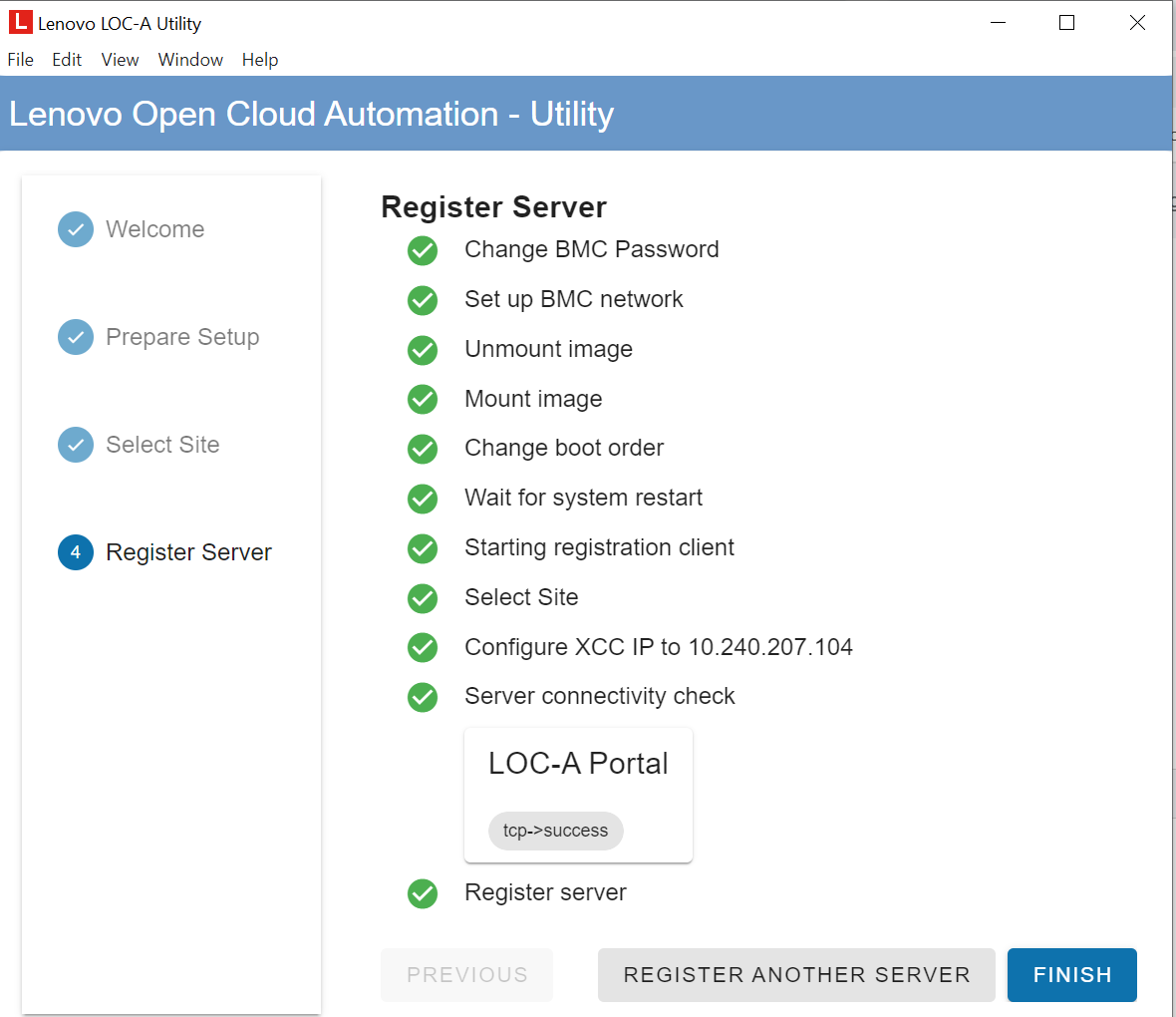Open the View menu
The height and width of the screenshot is (1017, 1176).
[x=120, y=59]
